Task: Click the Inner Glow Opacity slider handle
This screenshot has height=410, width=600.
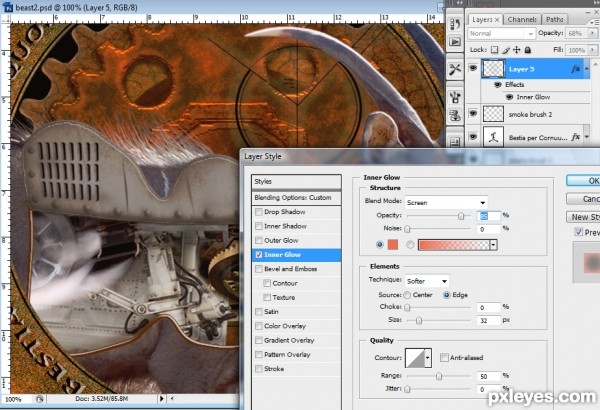Action: pos(461,216)
